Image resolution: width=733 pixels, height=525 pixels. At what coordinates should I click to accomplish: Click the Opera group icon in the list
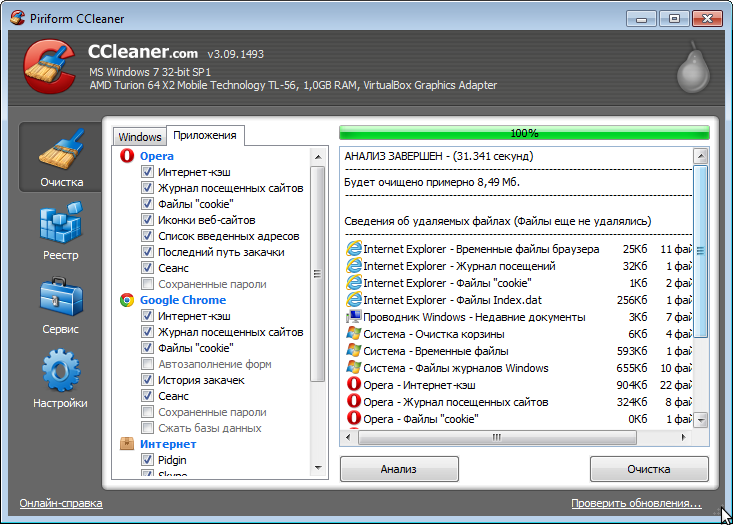(x=127, y=156)
